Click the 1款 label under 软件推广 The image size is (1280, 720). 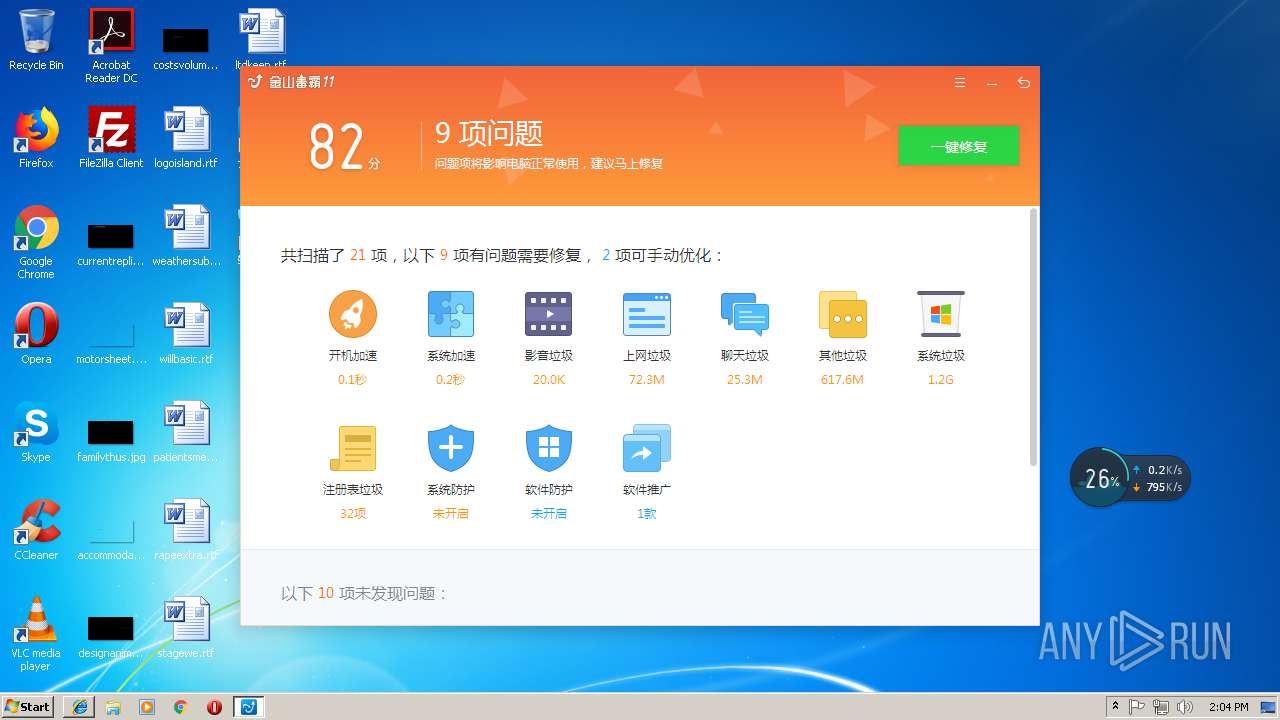click(x=646, y=514)
